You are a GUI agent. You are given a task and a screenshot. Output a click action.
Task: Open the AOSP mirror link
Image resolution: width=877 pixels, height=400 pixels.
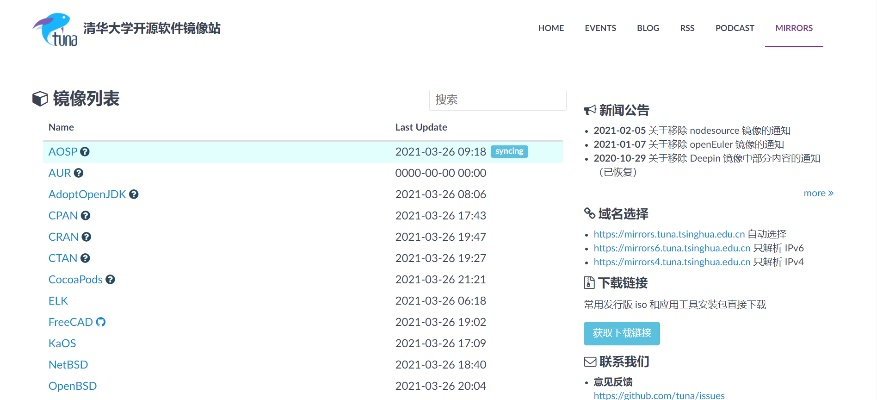[63, 152]
